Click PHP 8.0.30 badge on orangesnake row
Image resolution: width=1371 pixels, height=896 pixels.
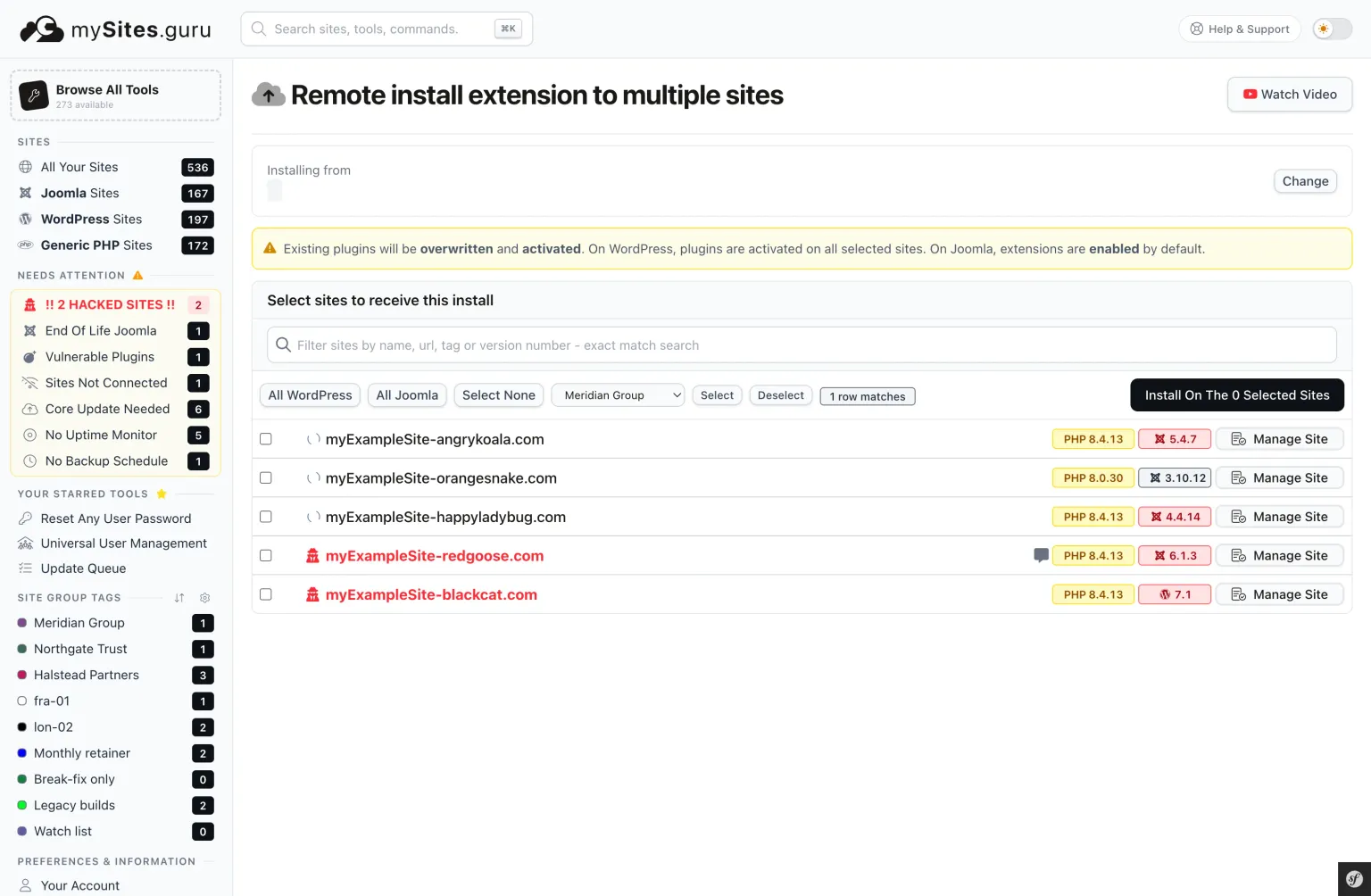pyautogui.click(x=1093, y=478)
